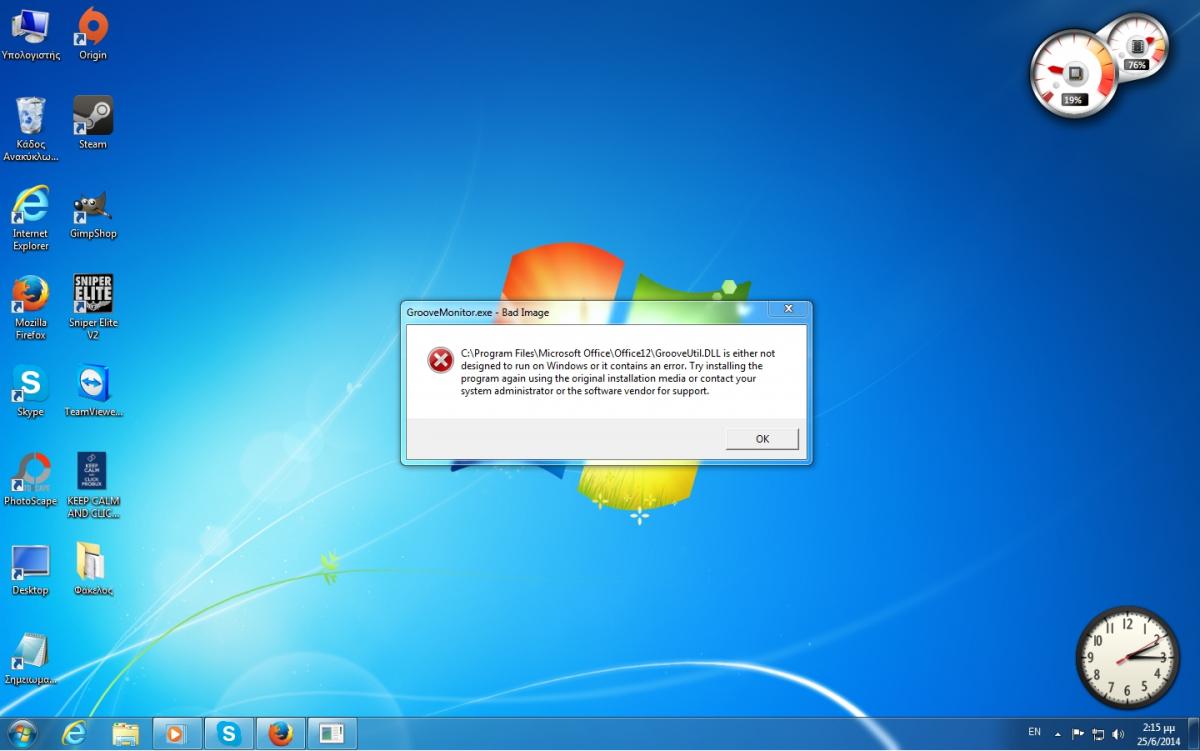Open Windows Explorer from the taskbar

pos(126,734)
